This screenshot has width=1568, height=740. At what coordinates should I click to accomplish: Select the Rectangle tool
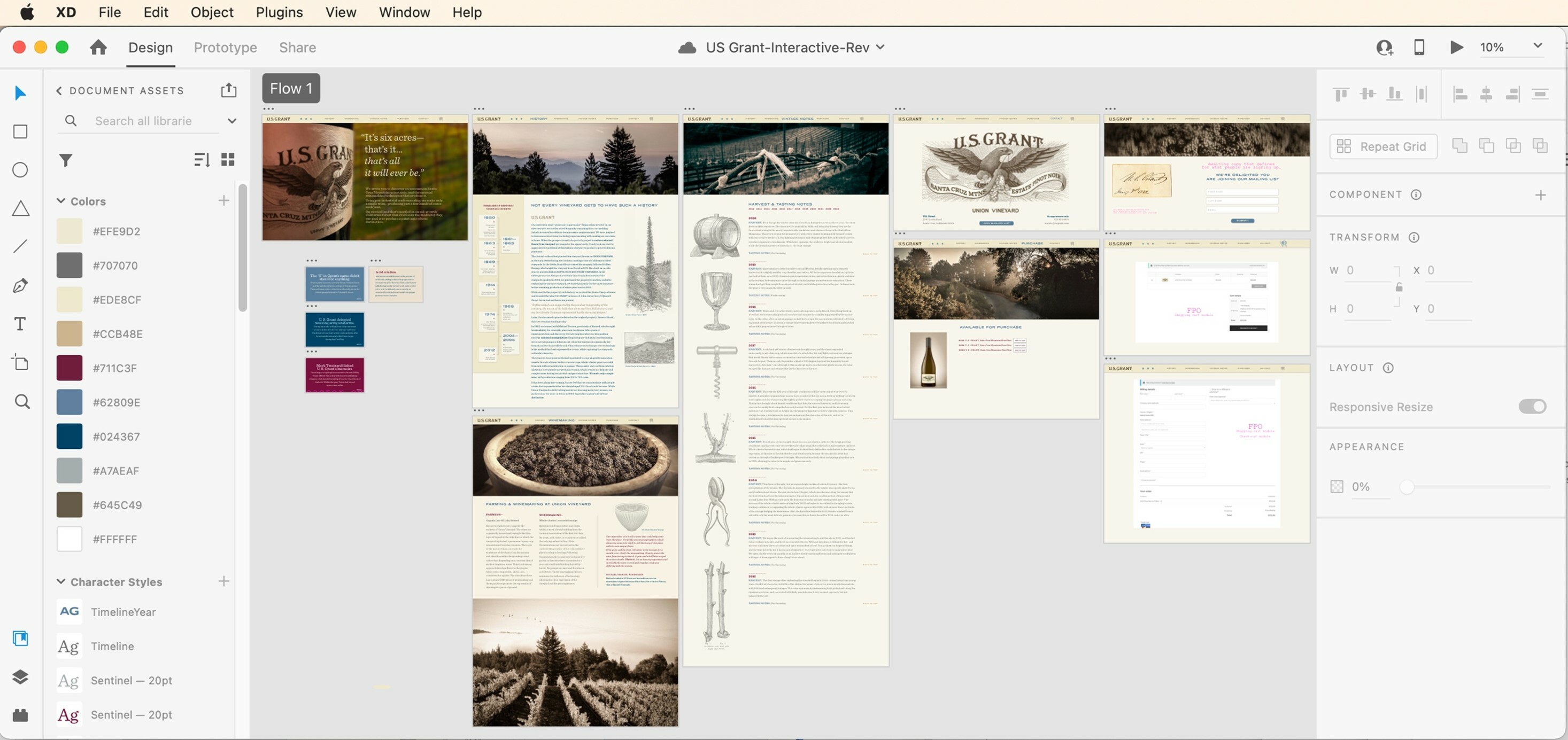point(20,131)
